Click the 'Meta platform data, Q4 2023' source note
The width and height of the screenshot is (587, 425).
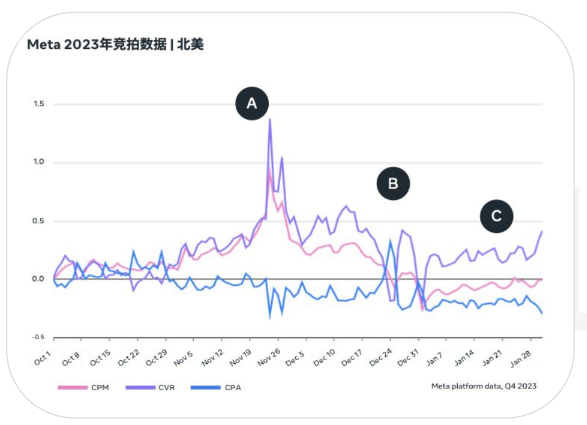pyautogui.click(x=484, y=386)
